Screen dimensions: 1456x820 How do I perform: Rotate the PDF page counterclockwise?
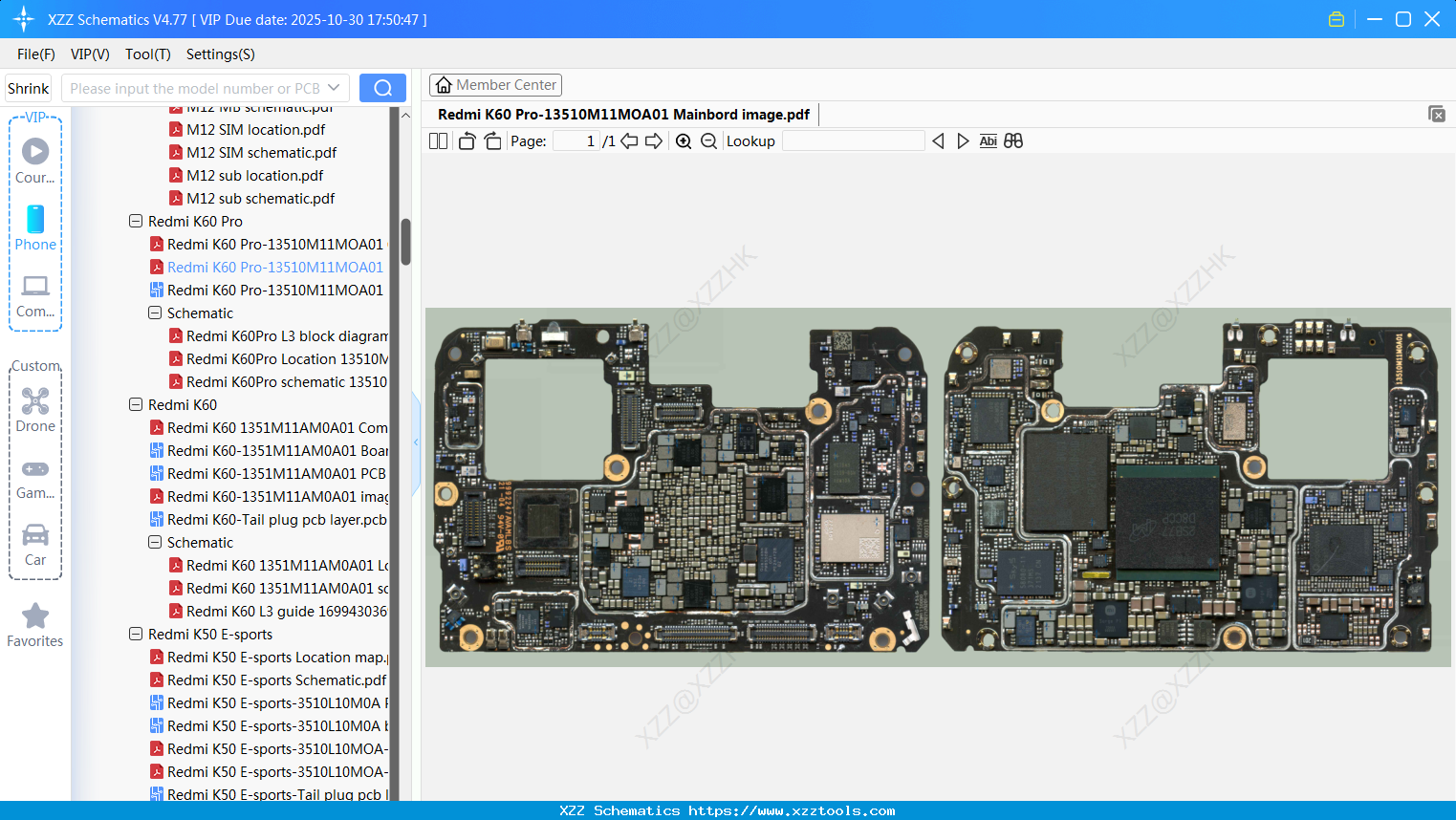pyautogui.click(x=467, y=140)
